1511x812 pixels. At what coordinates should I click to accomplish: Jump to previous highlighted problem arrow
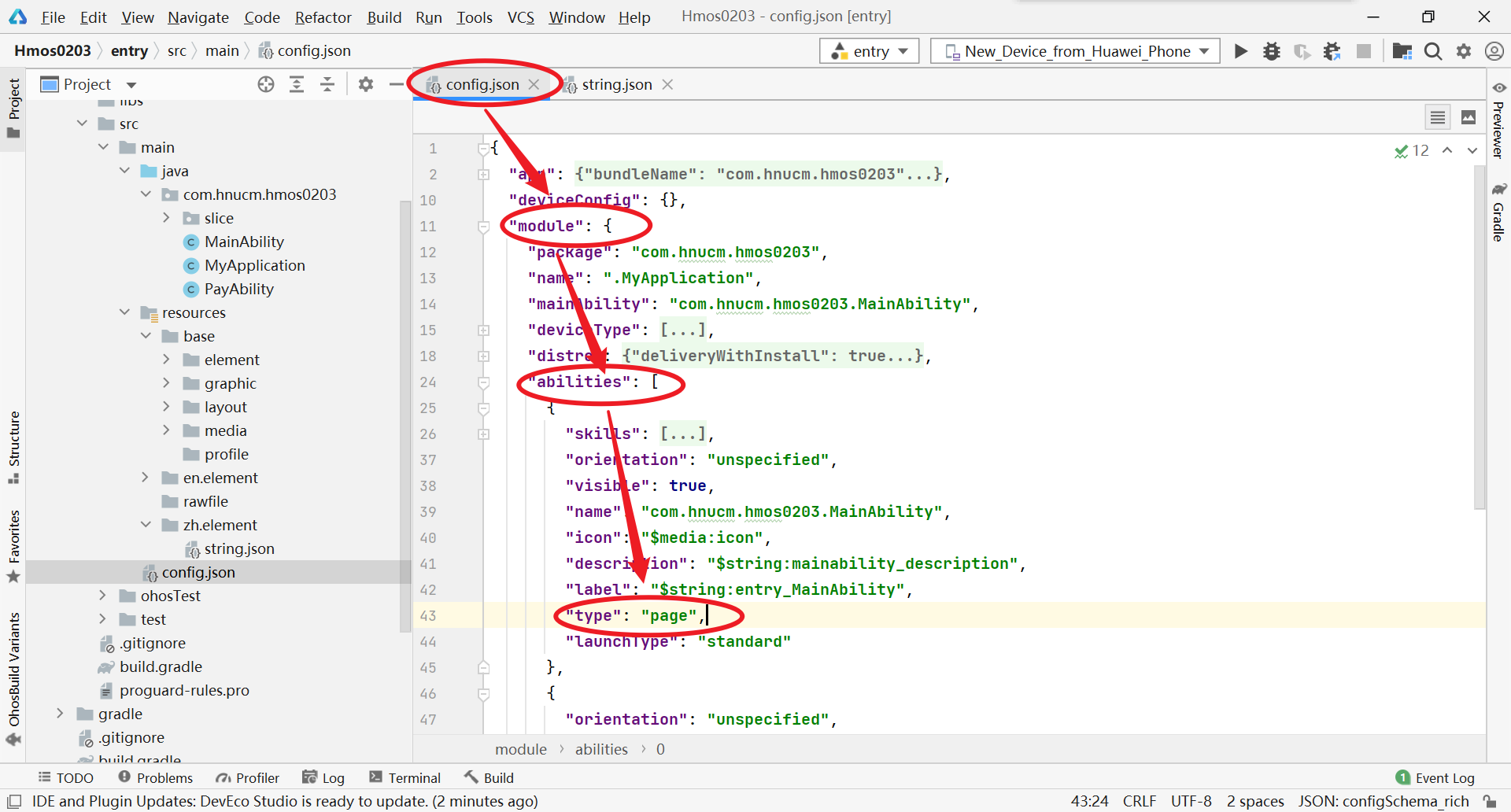[x=1447, y=150]
